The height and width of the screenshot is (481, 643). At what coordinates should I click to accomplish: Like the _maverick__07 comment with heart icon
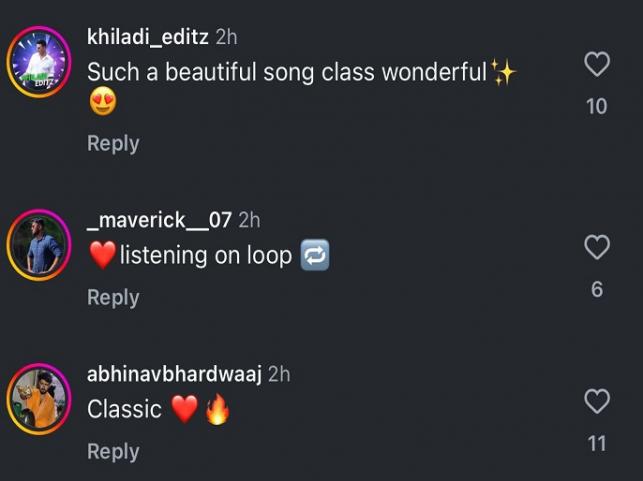597,247
